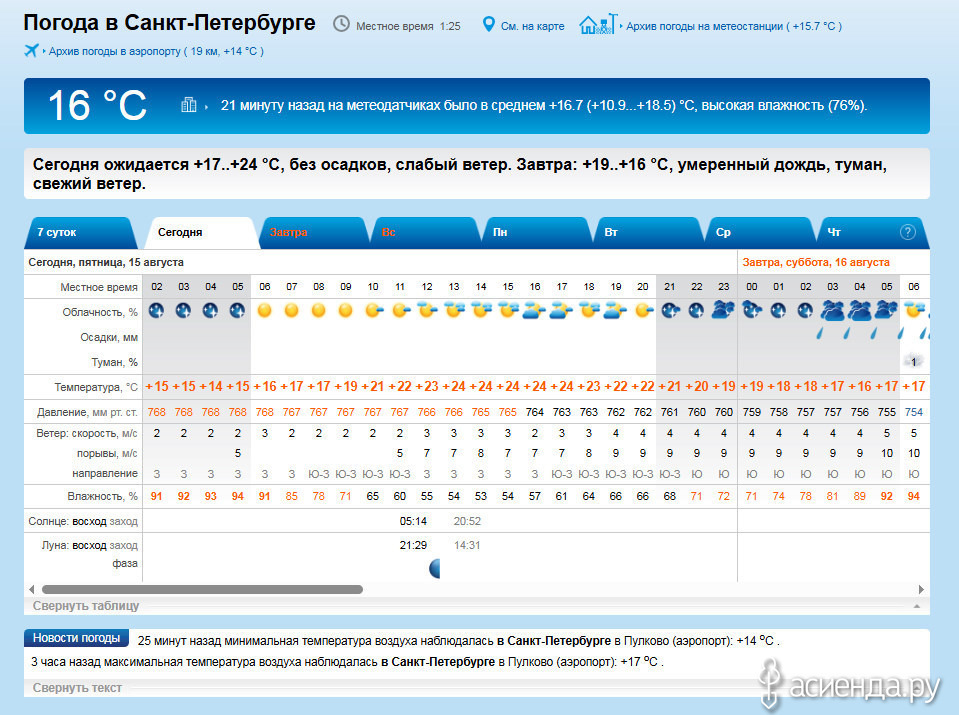Viewport: 959px width, 715px height.
Task: Switch to the Чт tab
Action: [872, 232]
